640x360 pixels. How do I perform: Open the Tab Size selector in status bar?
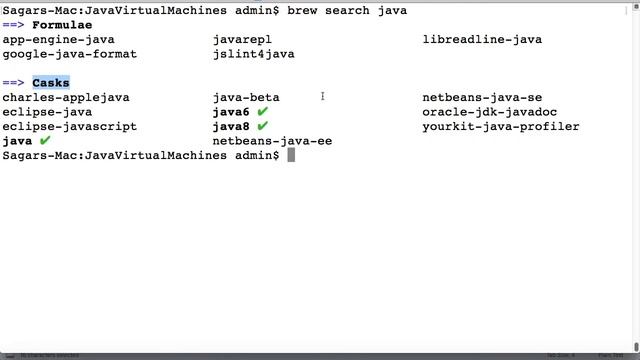pos(561,356)
